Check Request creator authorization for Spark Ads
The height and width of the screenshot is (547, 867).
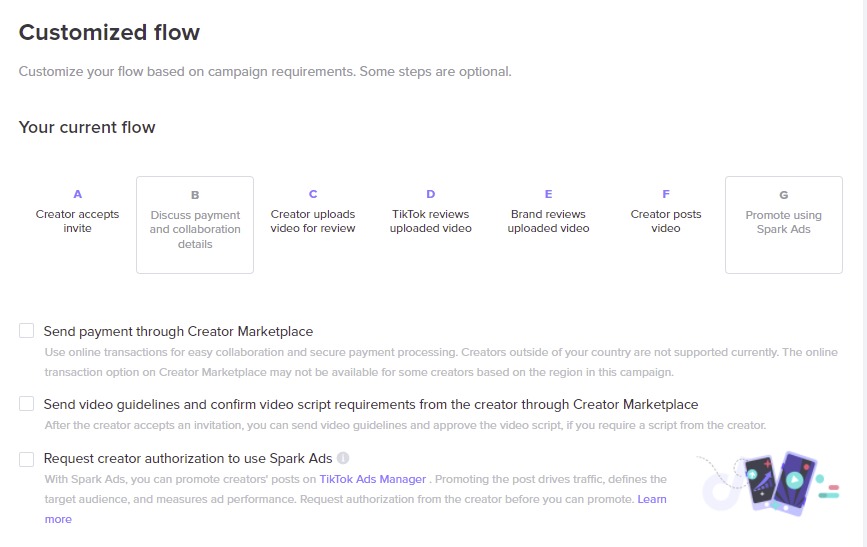click(x=27, y=459)
